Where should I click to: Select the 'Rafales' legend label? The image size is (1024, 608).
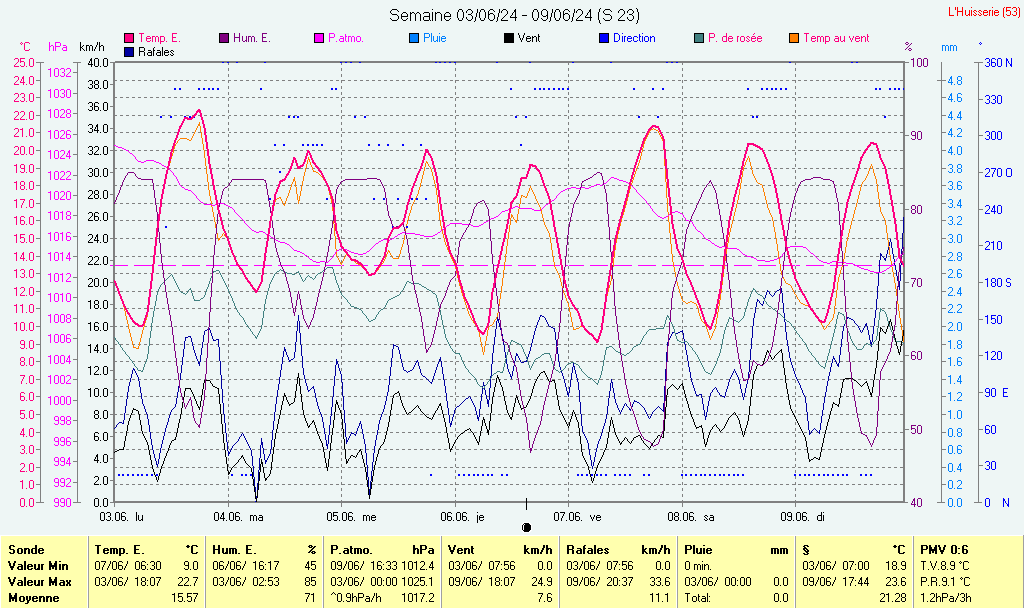click(156, 52)
